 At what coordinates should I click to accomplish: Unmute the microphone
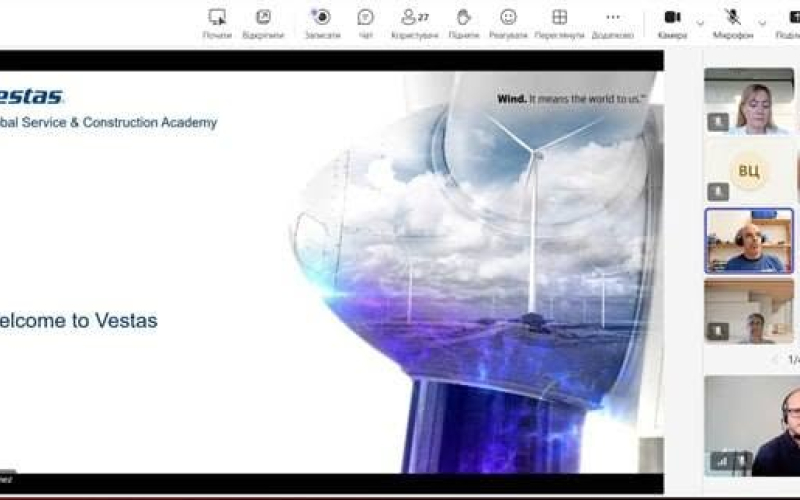(733, 23)
